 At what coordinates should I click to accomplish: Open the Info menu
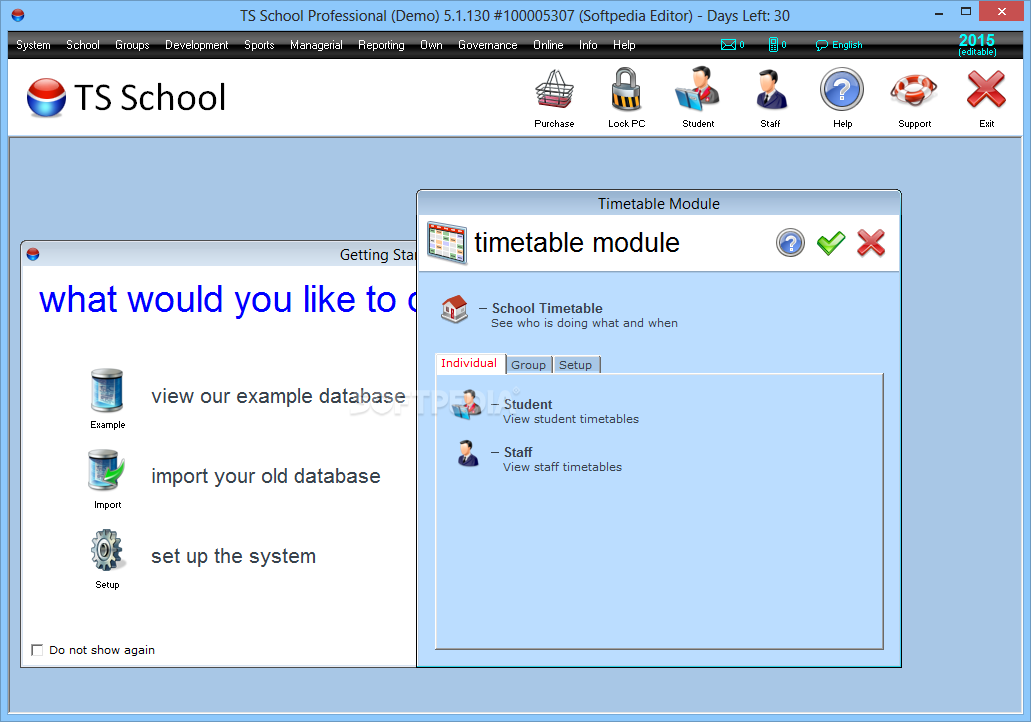point(588,45)
